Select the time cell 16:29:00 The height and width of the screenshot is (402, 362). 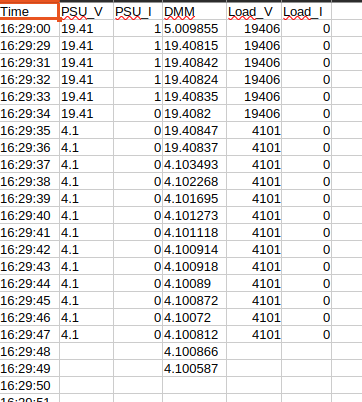point(30,29)
